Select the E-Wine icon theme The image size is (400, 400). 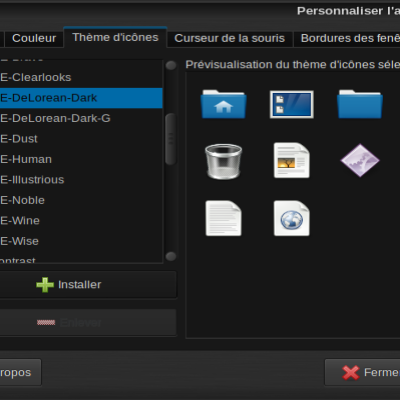pos(81,221)
